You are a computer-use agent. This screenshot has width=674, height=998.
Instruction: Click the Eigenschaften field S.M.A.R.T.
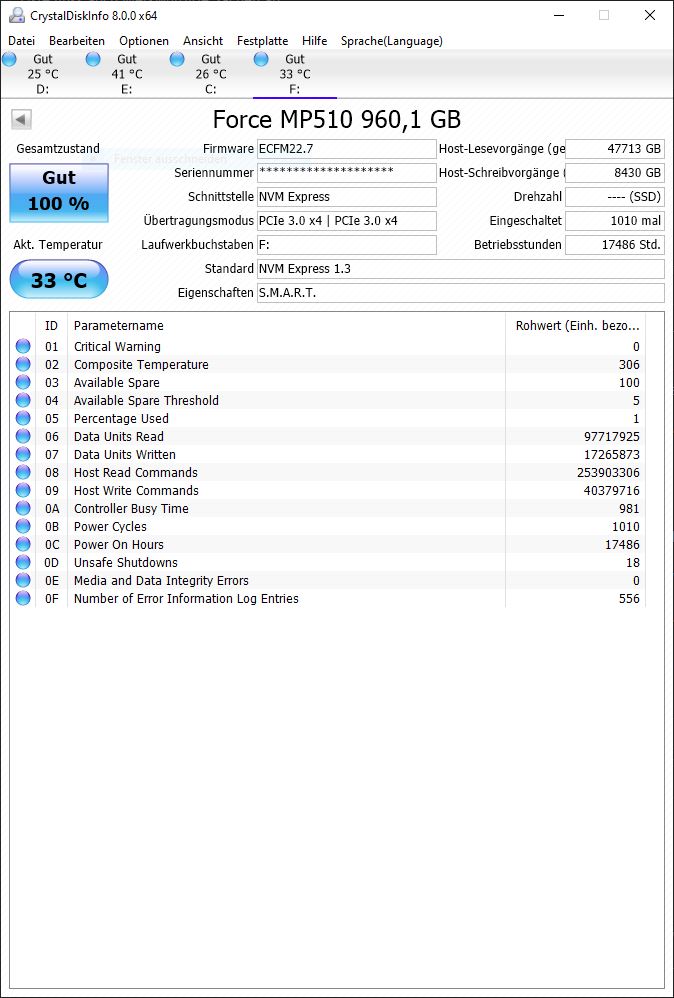[461, 293]
